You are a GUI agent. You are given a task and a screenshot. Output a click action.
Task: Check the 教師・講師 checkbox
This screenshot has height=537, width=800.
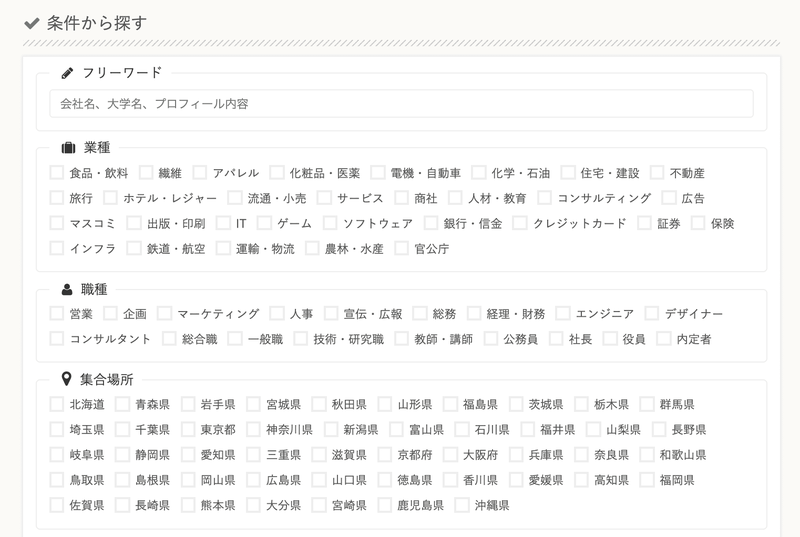[402, 339]
